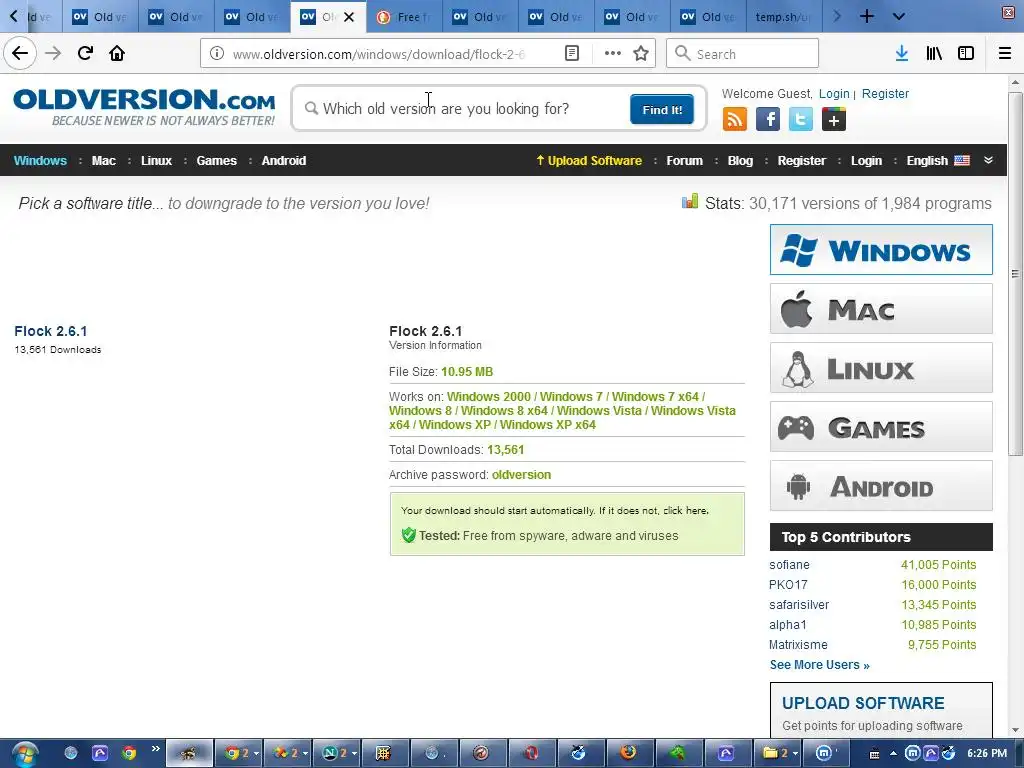Click the address bar URL
The width and height of the screenshot is (1024, 768).
379,54
